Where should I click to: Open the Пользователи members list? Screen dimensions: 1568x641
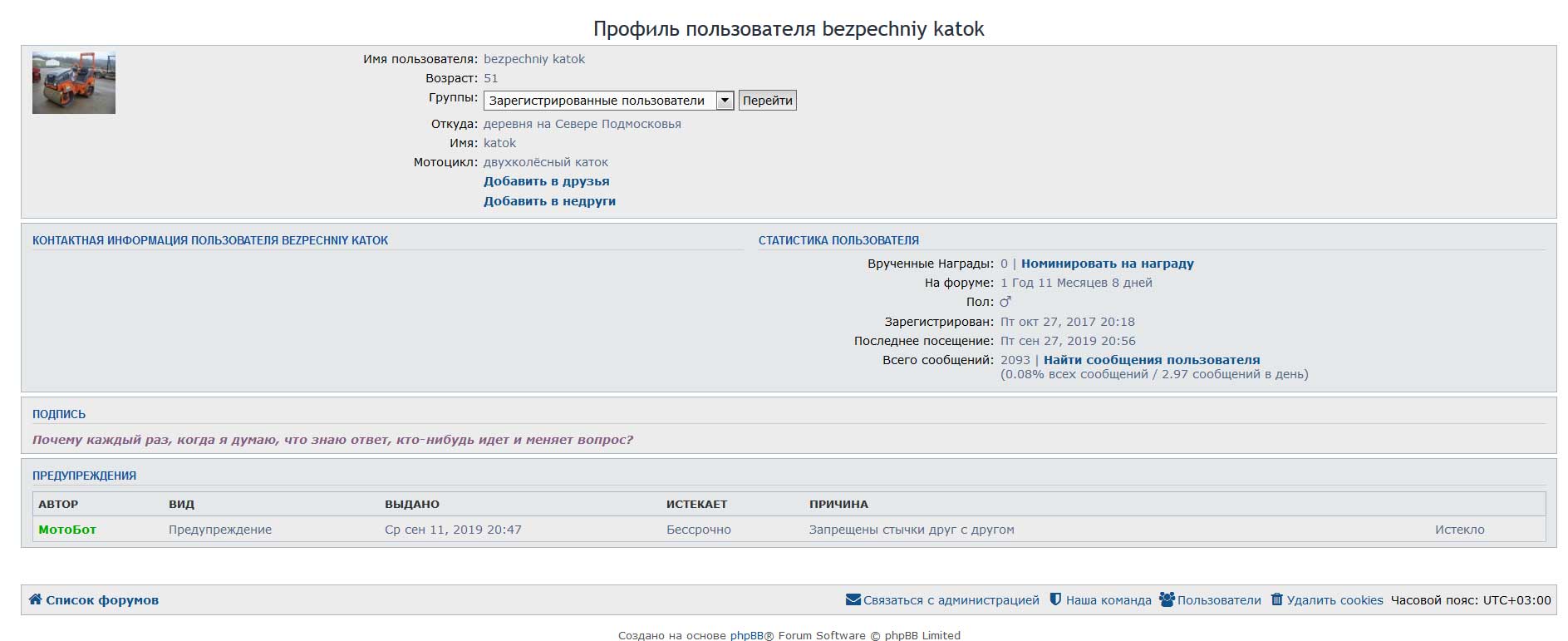[1218, 600]
